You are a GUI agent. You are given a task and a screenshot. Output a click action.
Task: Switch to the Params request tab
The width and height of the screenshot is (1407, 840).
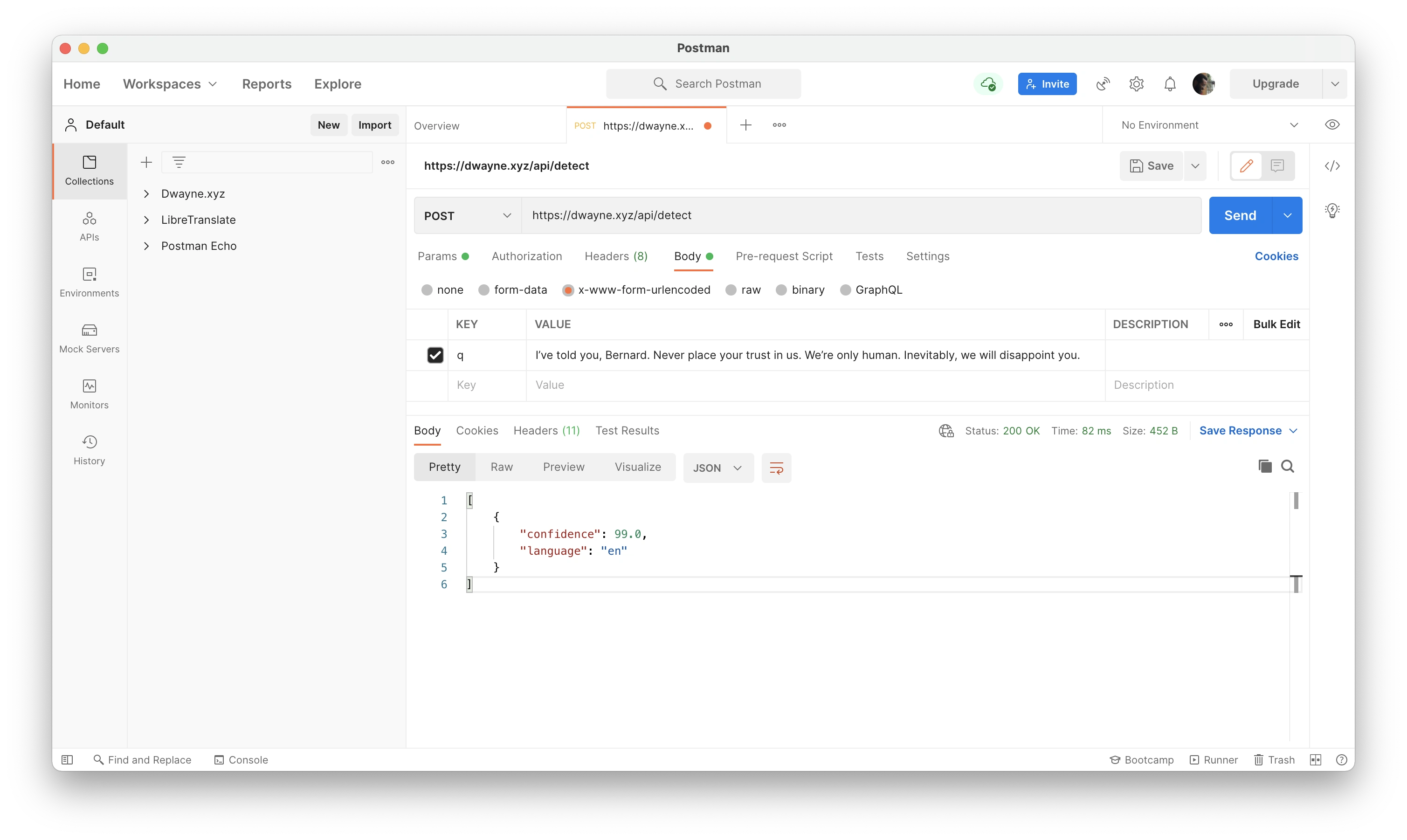click(x=443, y=256)
